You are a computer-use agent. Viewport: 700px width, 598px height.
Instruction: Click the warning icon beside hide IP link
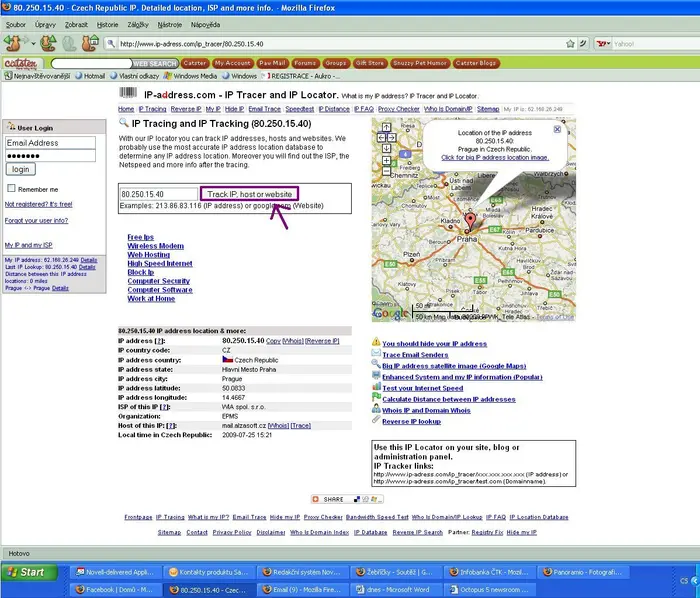[x=376, y=342]
